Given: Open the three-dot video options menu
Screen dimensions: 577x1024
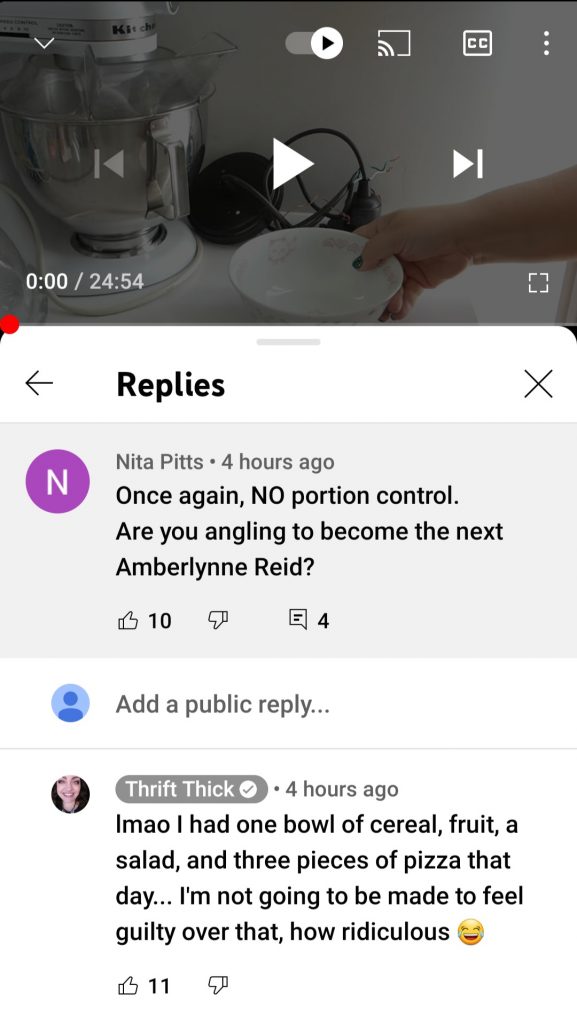Looking at the screenshot, I should tap(546, 43).
